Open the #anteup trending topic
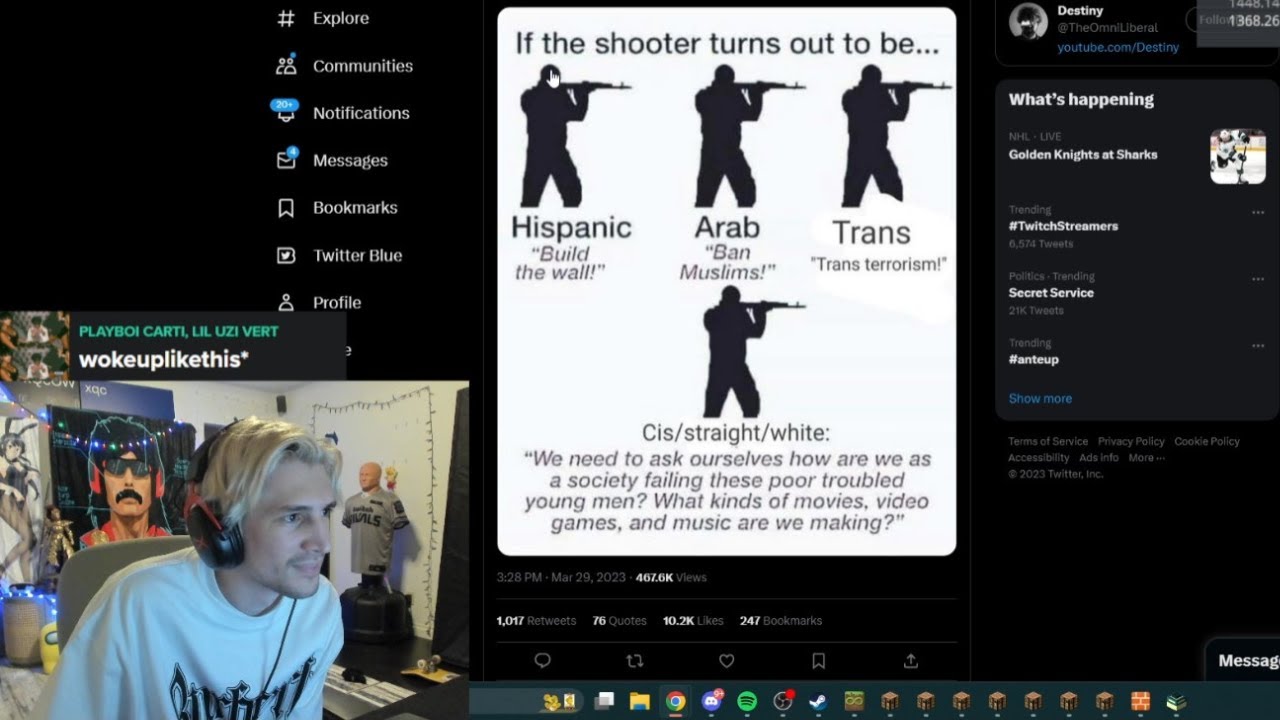 [x=1033, y=359]
